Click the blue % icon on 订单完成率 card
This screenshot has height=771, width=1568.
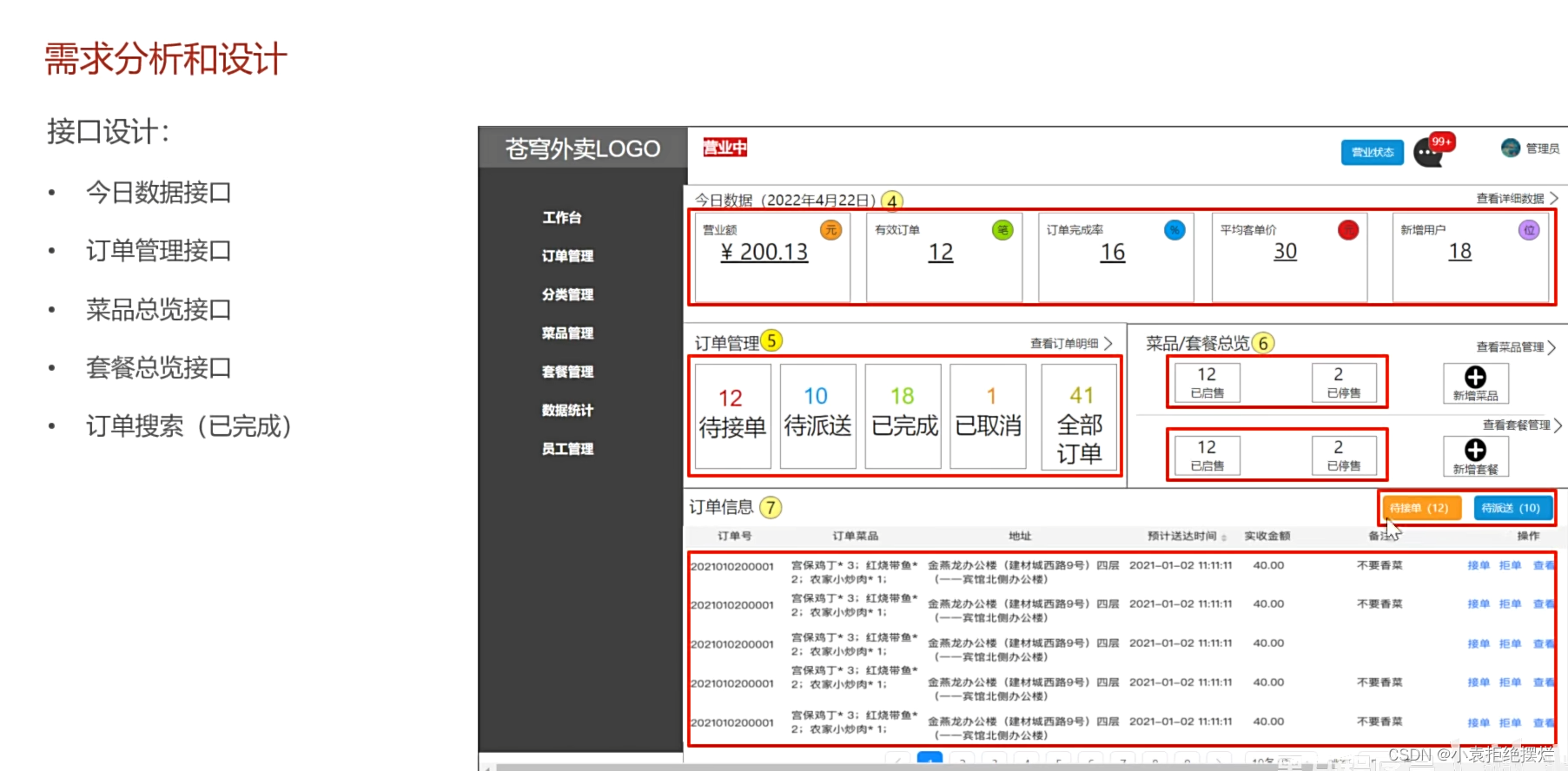click(1174, 230)
